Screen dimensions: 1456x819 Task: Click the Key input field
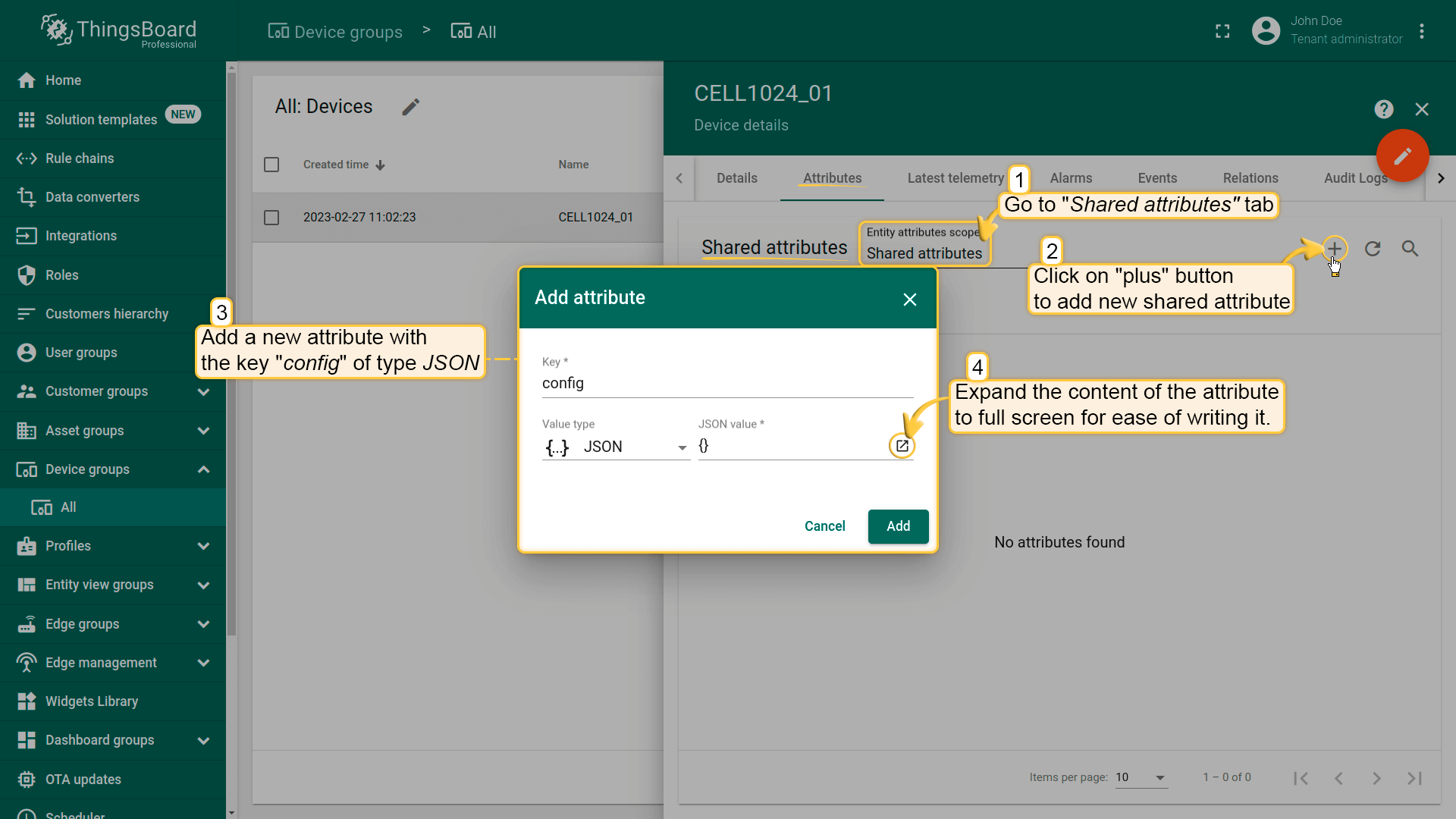(726, 384)
